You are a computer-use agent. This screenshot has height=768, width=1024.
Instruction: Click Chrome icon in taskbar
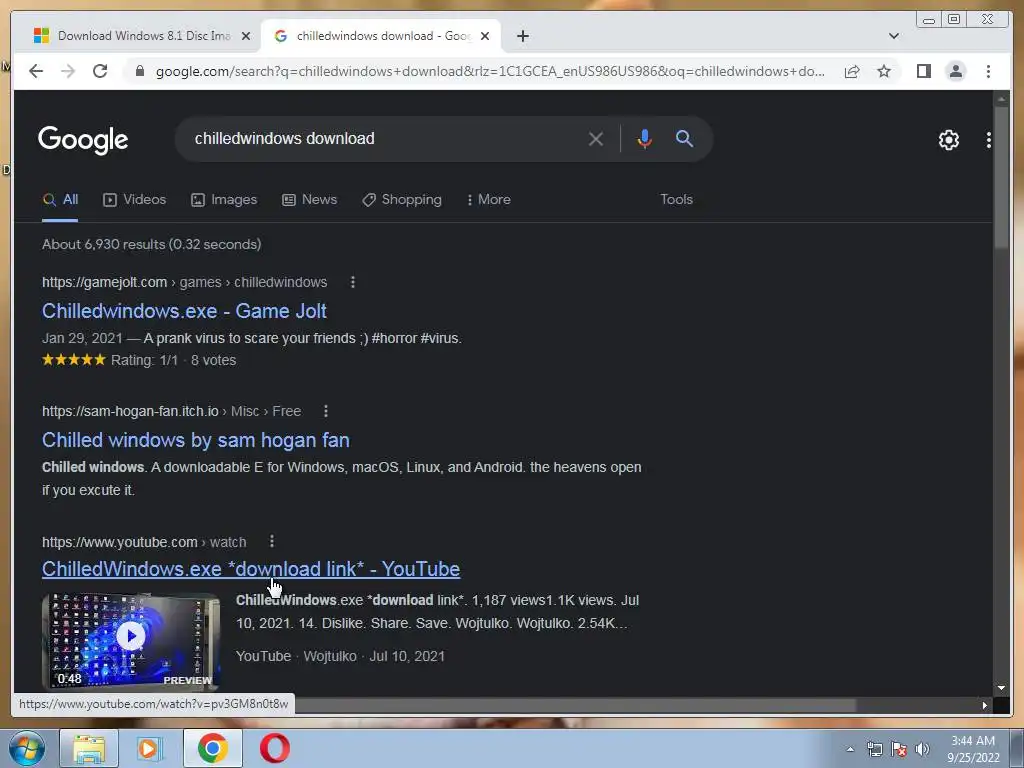pos(212,748)
